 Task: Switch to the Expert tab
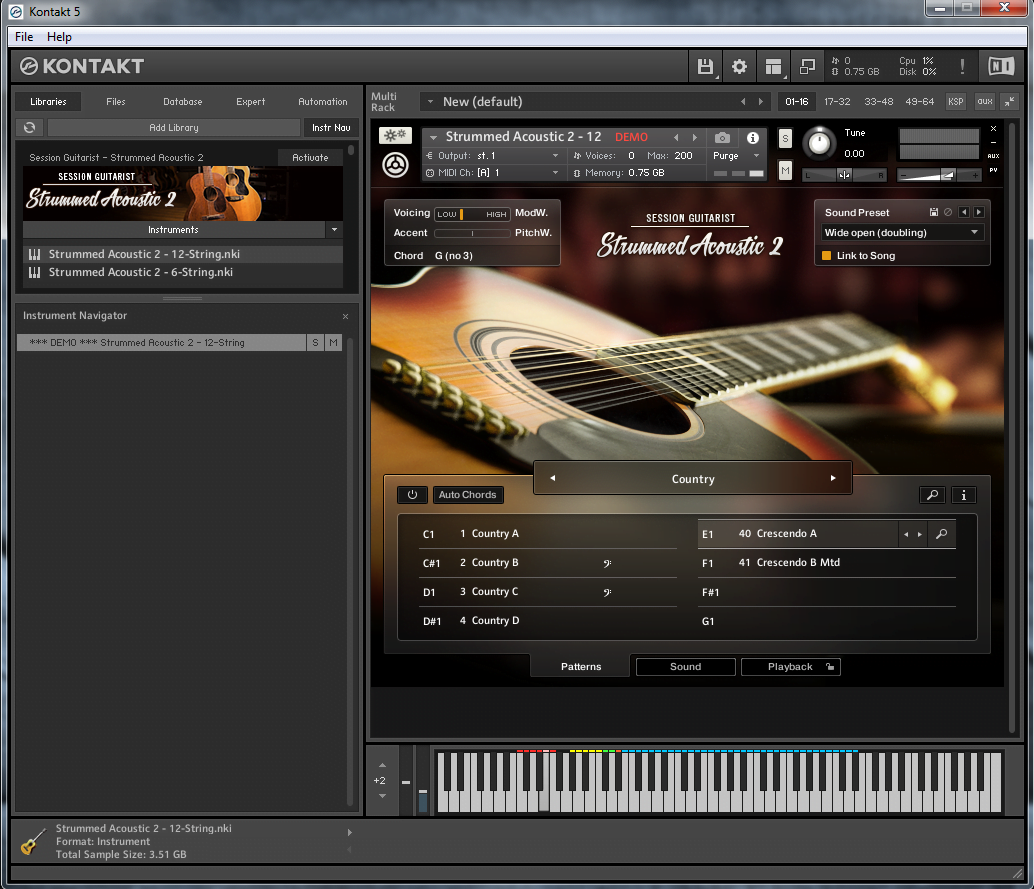coord(251,102)
